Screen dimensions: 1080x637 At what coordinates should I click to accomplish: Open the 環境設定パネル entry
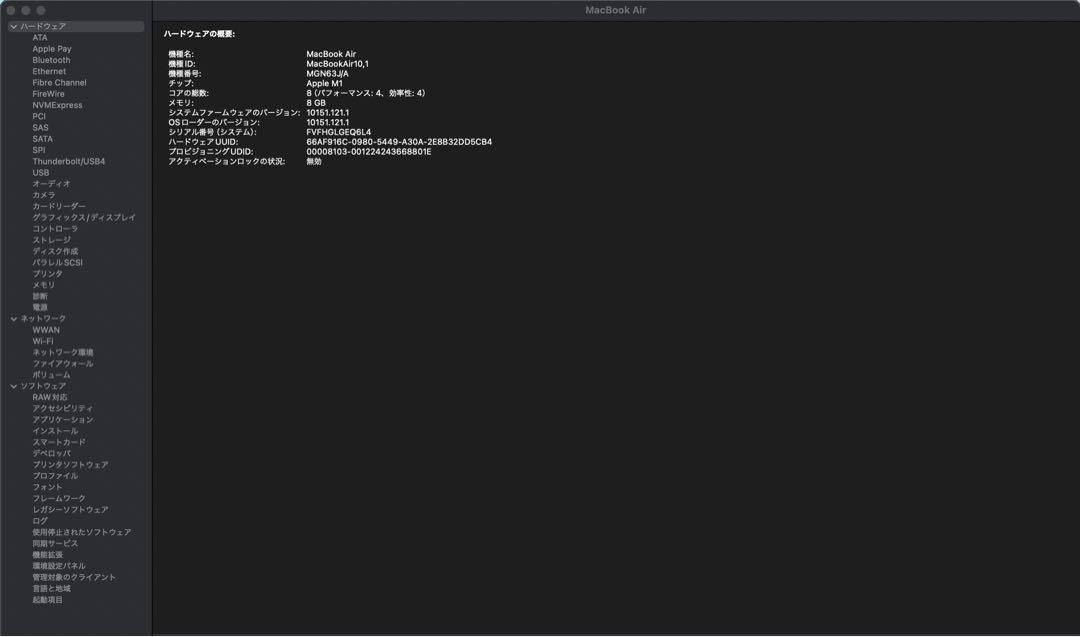(x=59, y=566)
